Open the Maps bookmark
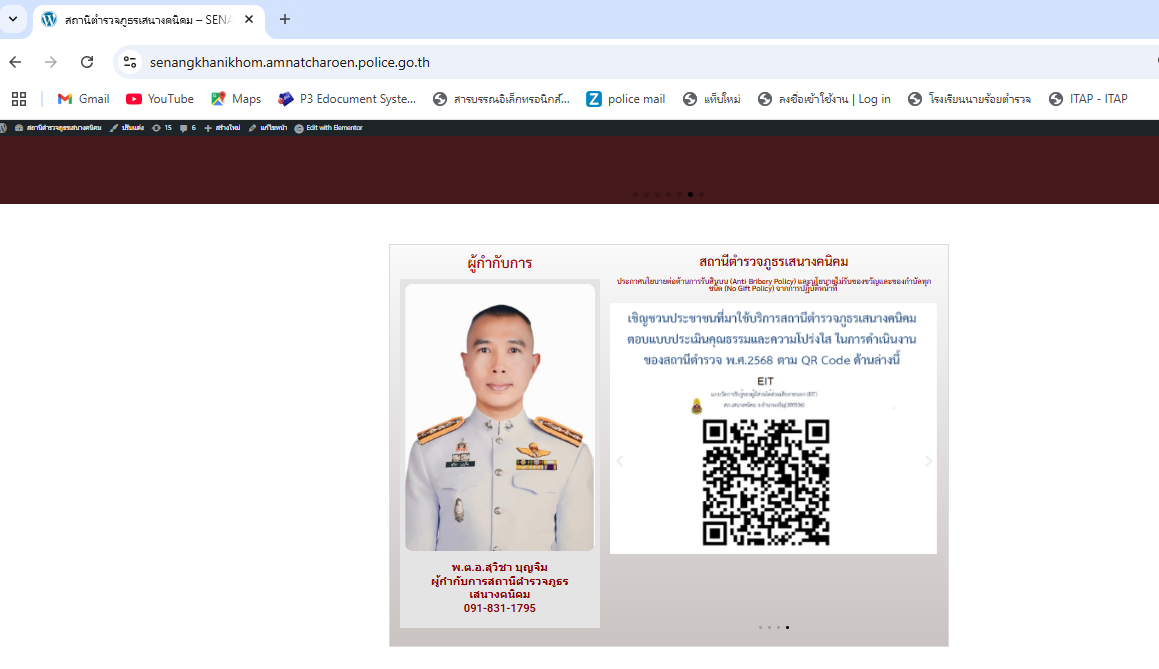 236,99
